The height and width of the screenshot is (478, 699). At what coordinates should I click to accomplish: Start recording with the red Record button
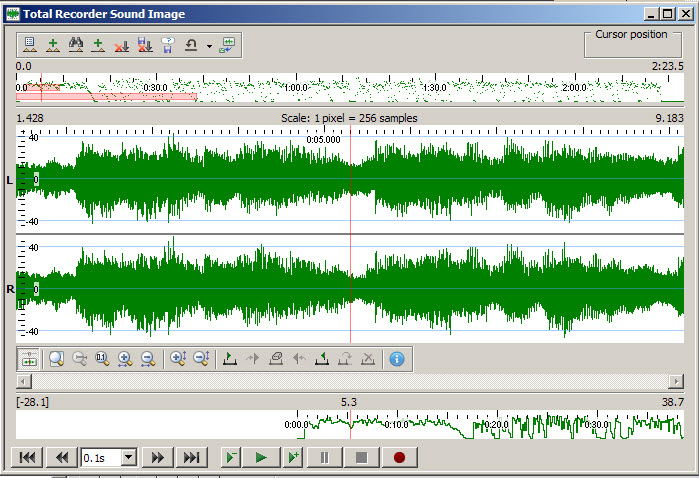tap(399, 457)
